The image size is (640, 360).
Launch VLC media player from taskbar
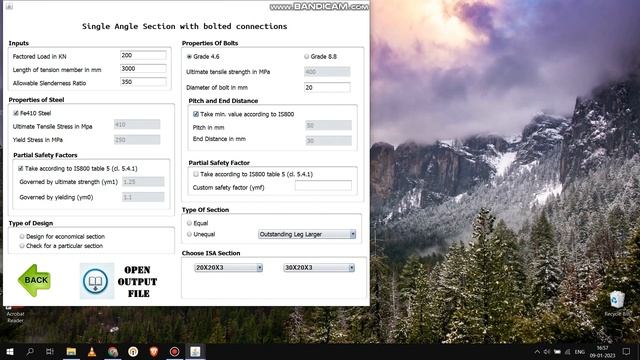(92, 351)
